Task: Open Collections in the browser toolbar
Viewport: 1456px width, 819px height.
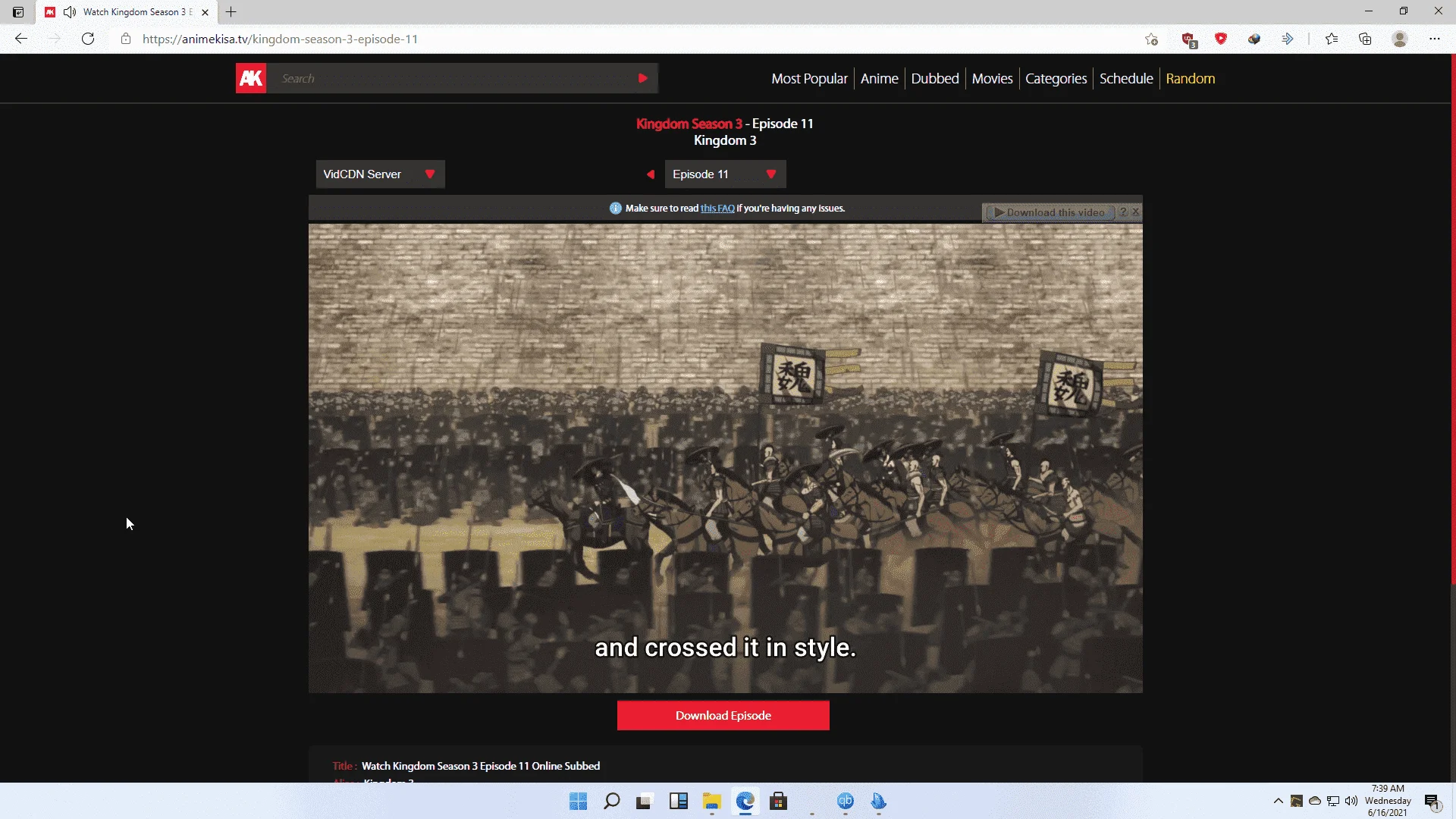Action: [1365, 39]
